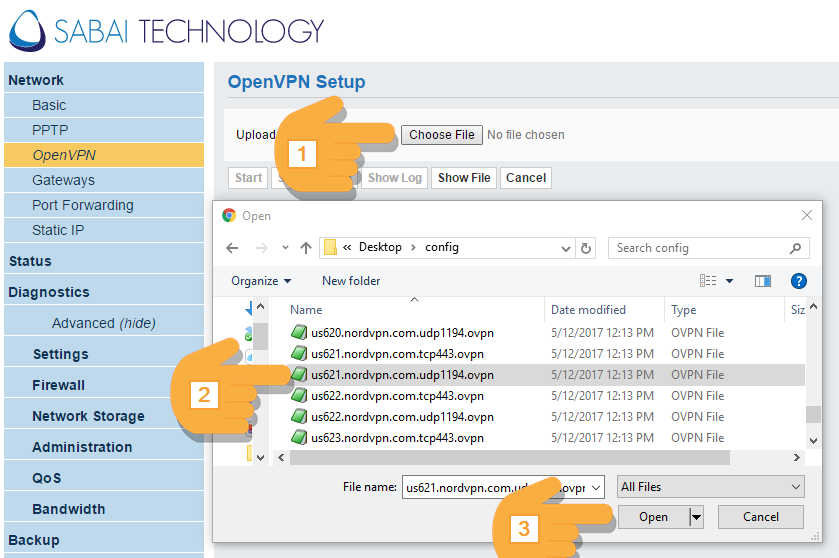Click icon of us623 tcp443 file
The width and height of the screenshot is (839, 558).
299,437
